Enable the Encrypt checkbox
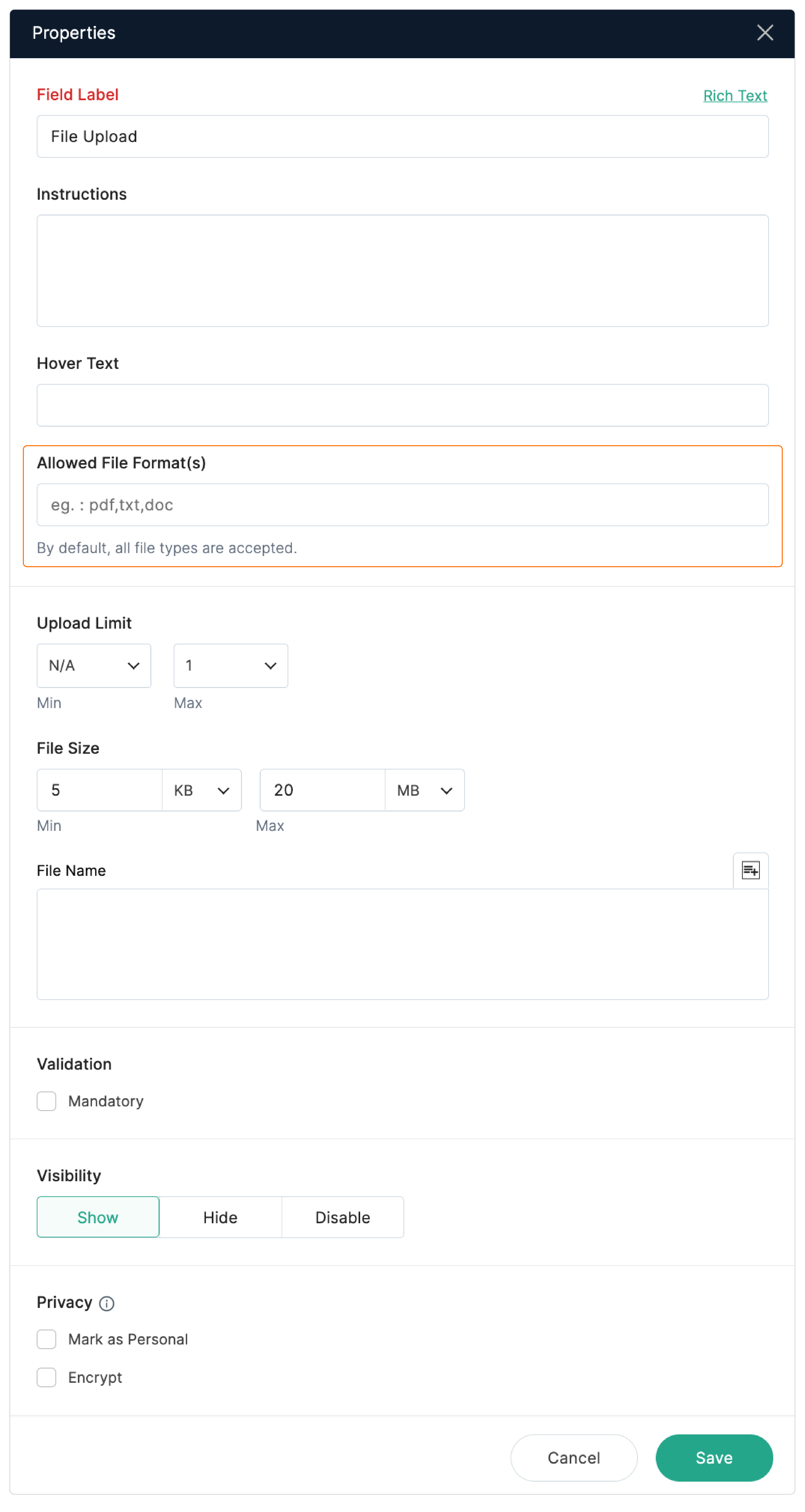Screen dimensions: 805x1512 46,1378
